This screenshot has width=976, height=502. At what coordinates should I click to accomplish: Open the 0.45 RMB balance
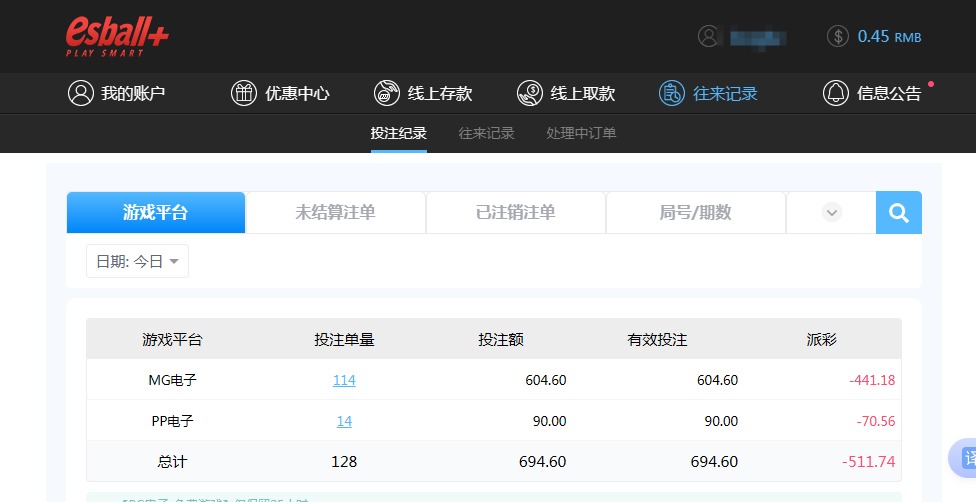[889, 37]
